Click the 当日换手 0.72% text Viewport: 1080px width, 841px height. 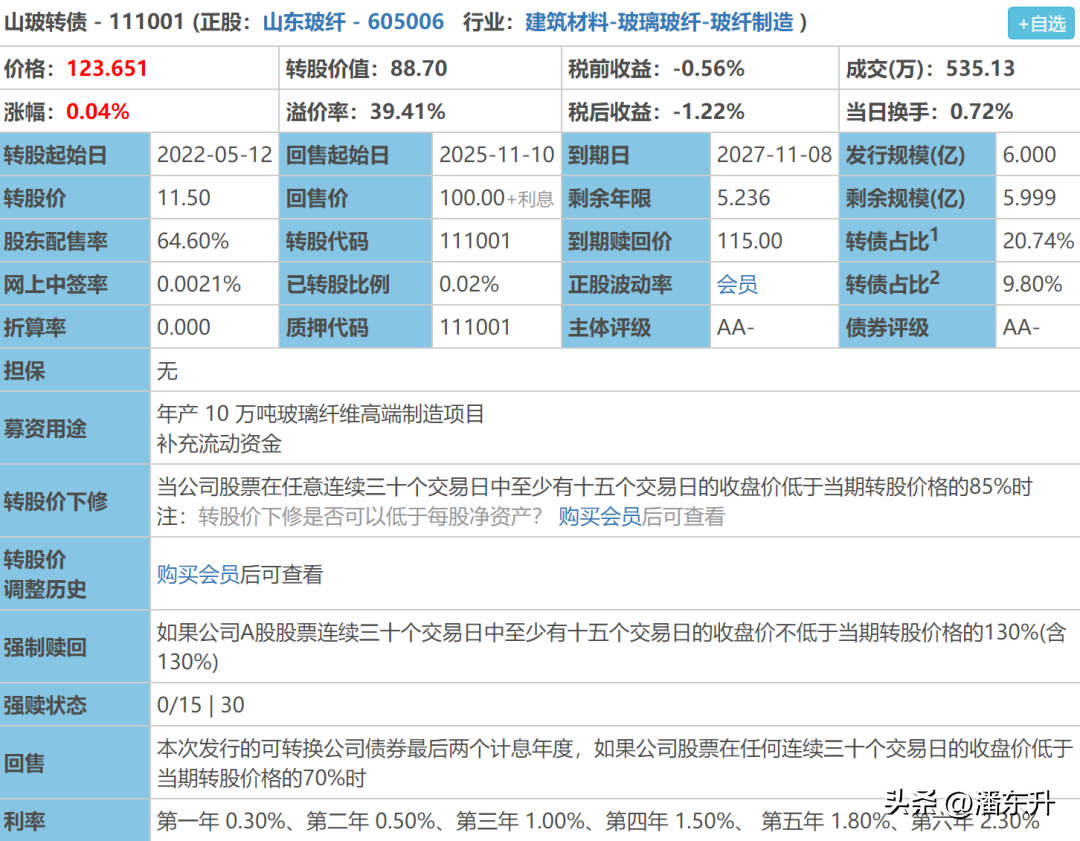point(929,112)
